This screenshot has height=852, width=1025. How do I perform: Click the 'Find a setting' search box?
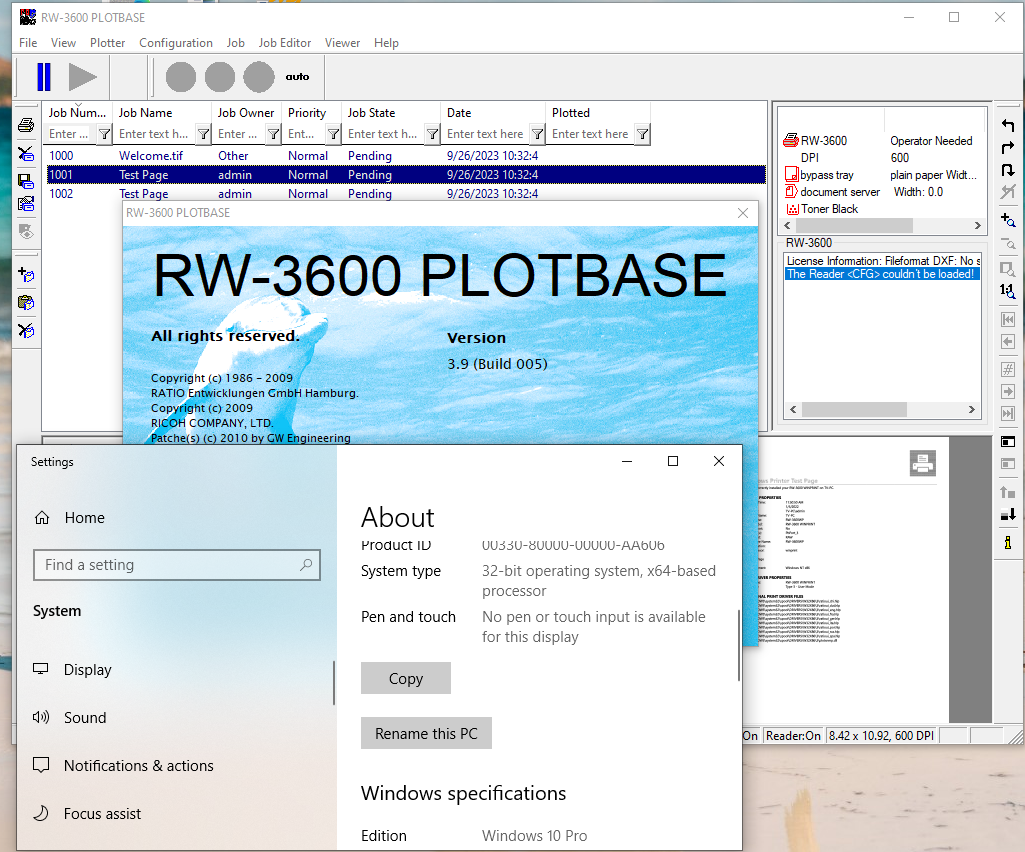(x=176, y=565)
